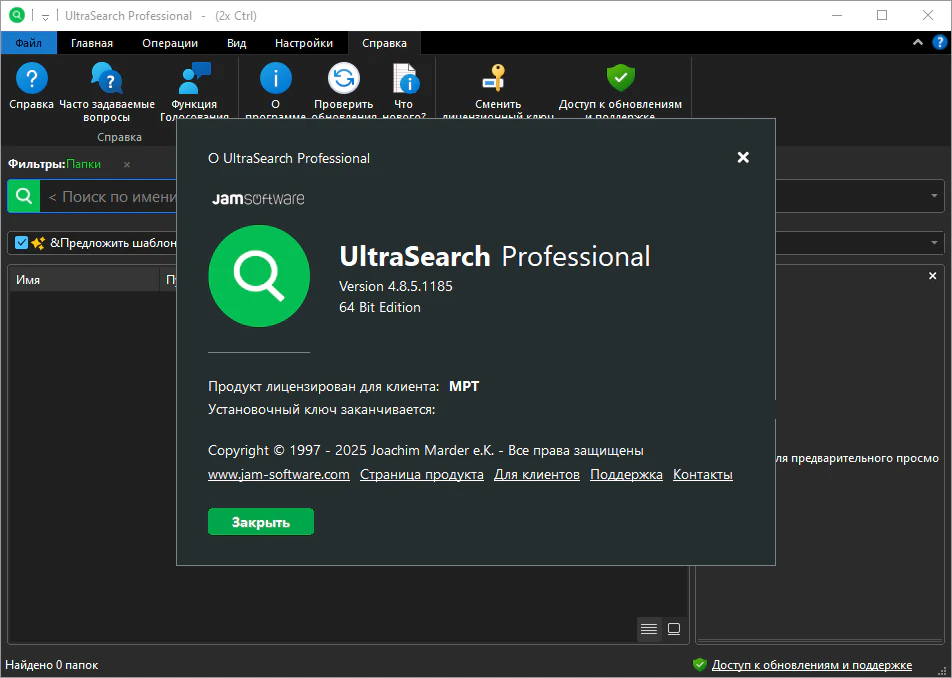Open Доступ к обновлениям shield icon
Screen dimensions: 952x678
point(620,78)
